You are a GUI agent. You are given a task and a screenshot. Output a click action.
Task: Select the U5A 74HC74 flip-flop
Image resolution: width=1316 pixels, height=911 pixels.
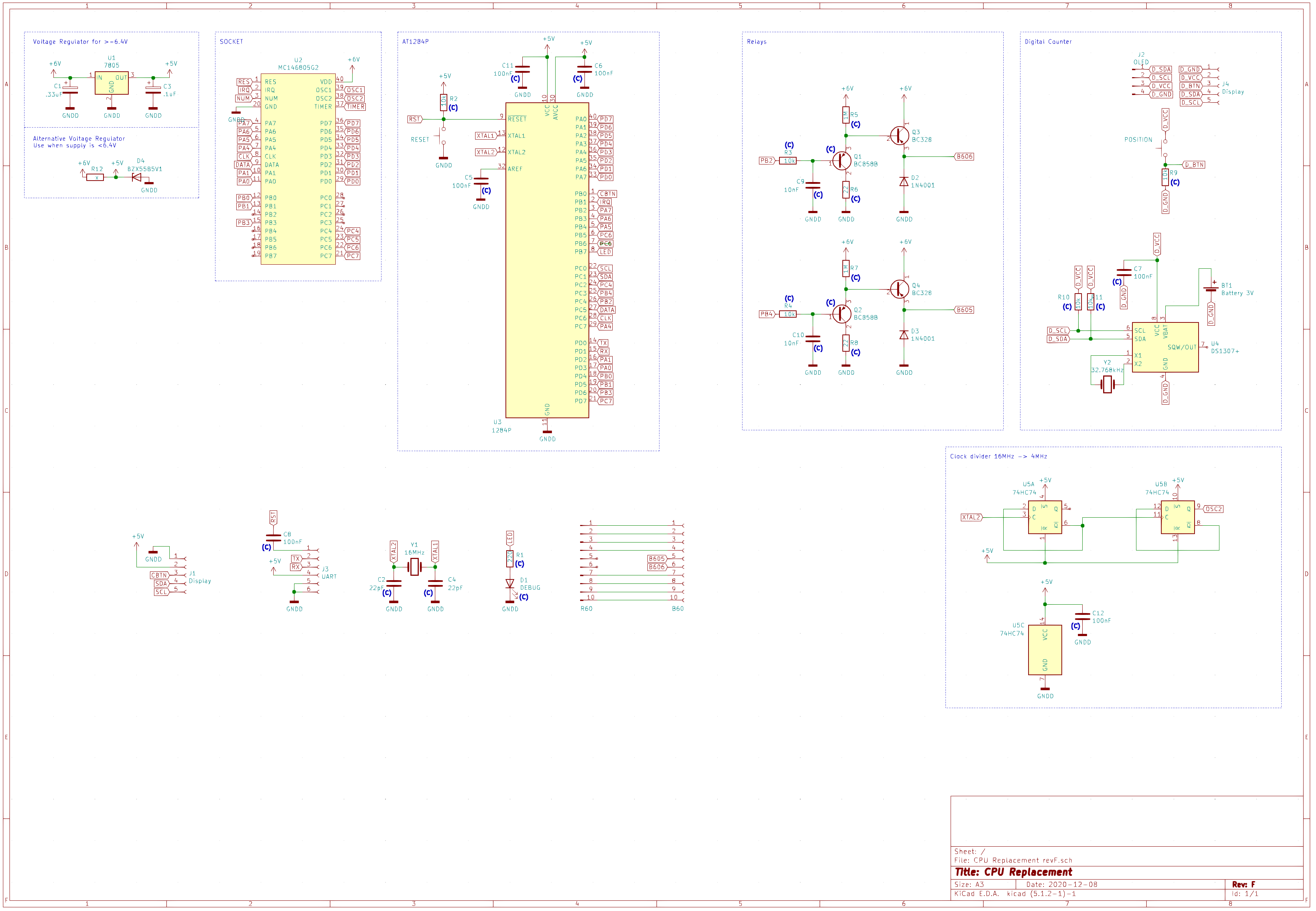tap(1045, 517)
